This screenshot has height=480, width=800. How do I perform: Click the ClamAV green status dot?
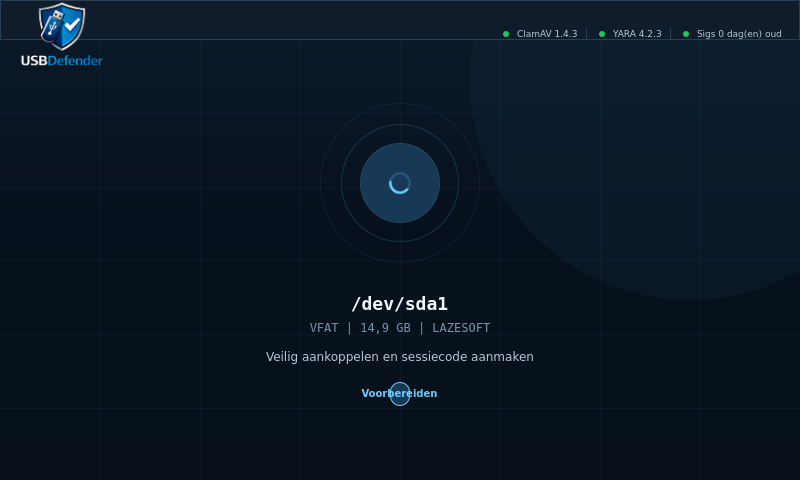tap(506, 34)
